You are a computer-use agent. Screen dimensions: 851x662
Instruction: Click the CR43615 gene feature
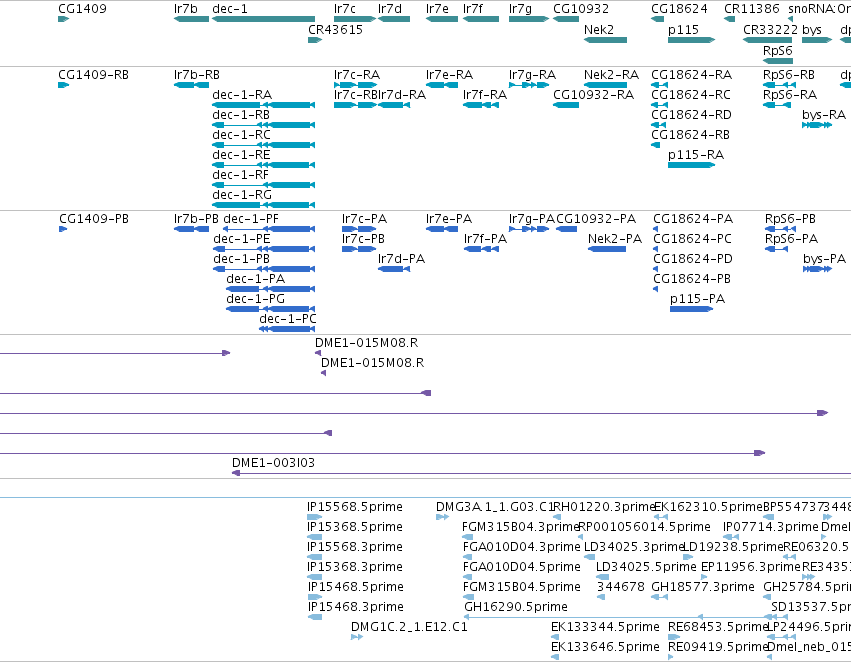point(315,40)
